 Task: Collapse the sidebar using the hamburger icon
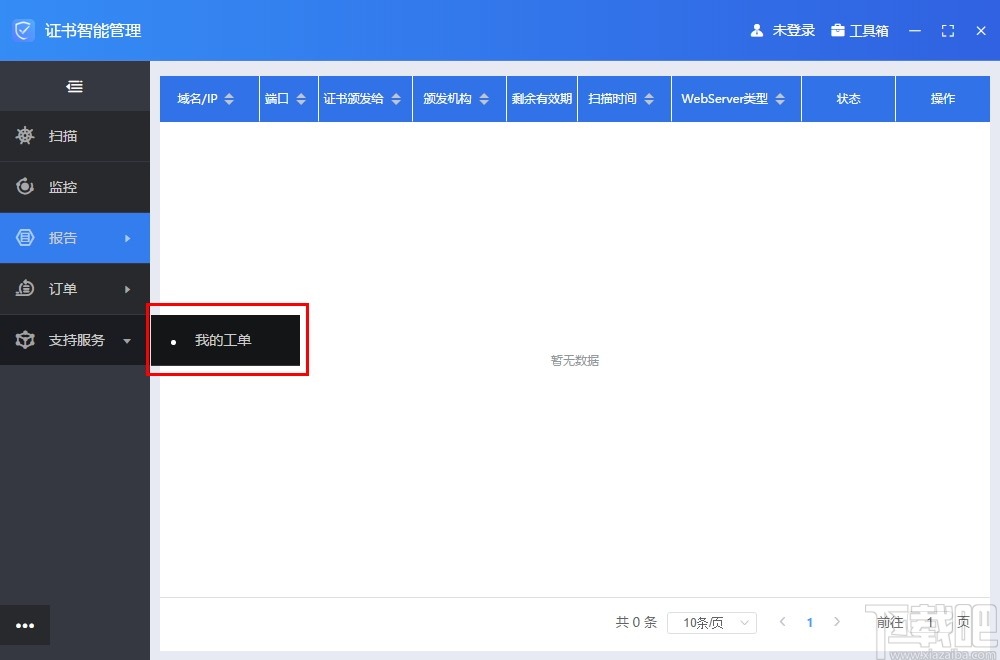tap(74, 86)
